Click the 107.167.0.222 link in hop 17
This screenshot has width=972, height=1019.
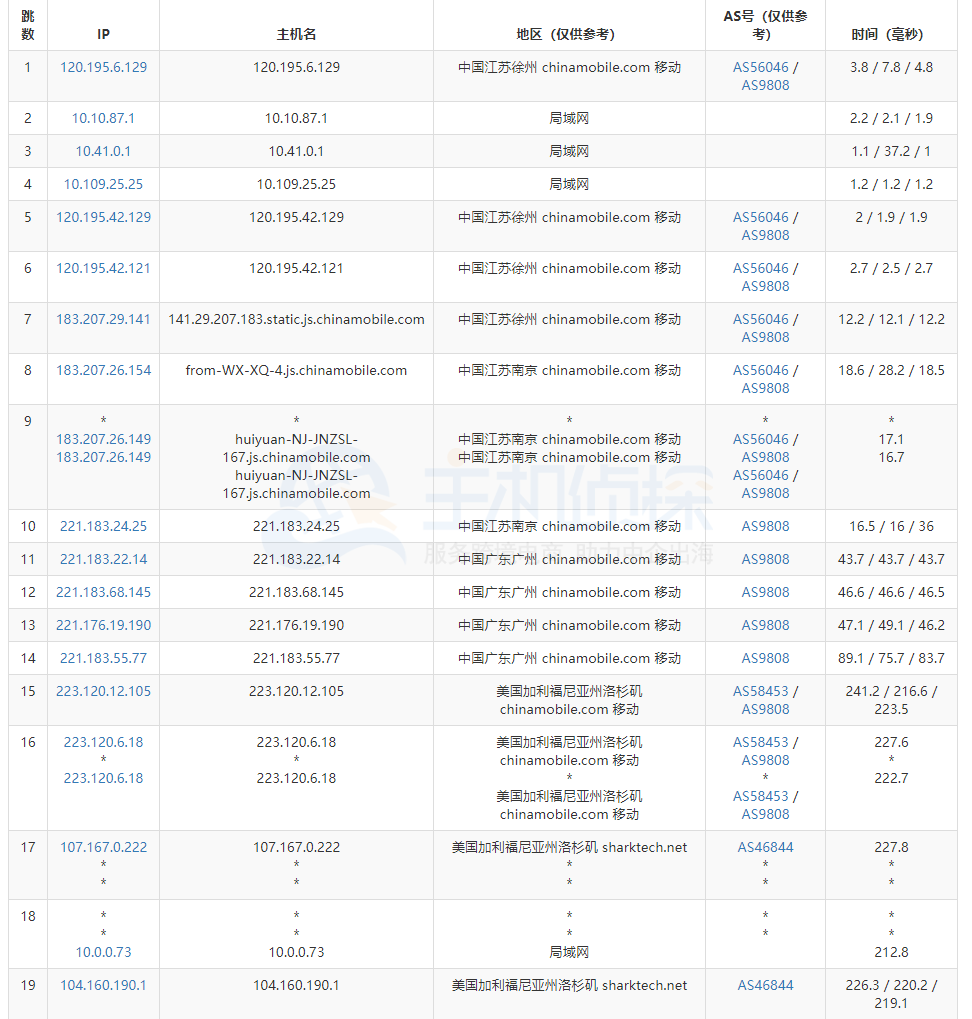(x=103, y=846)
